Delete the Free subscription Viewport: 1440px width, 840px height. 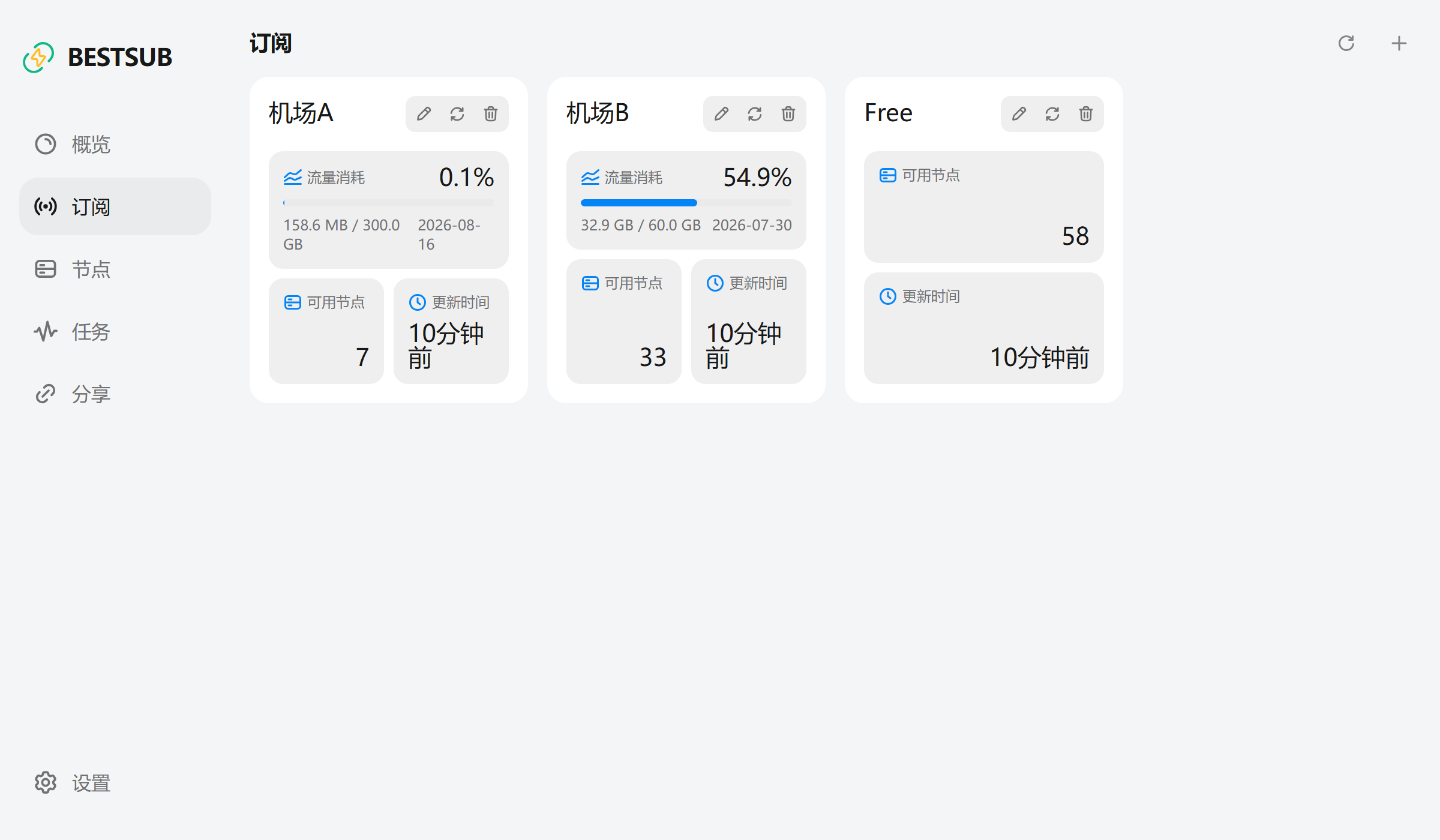[x=1086, y=113]
